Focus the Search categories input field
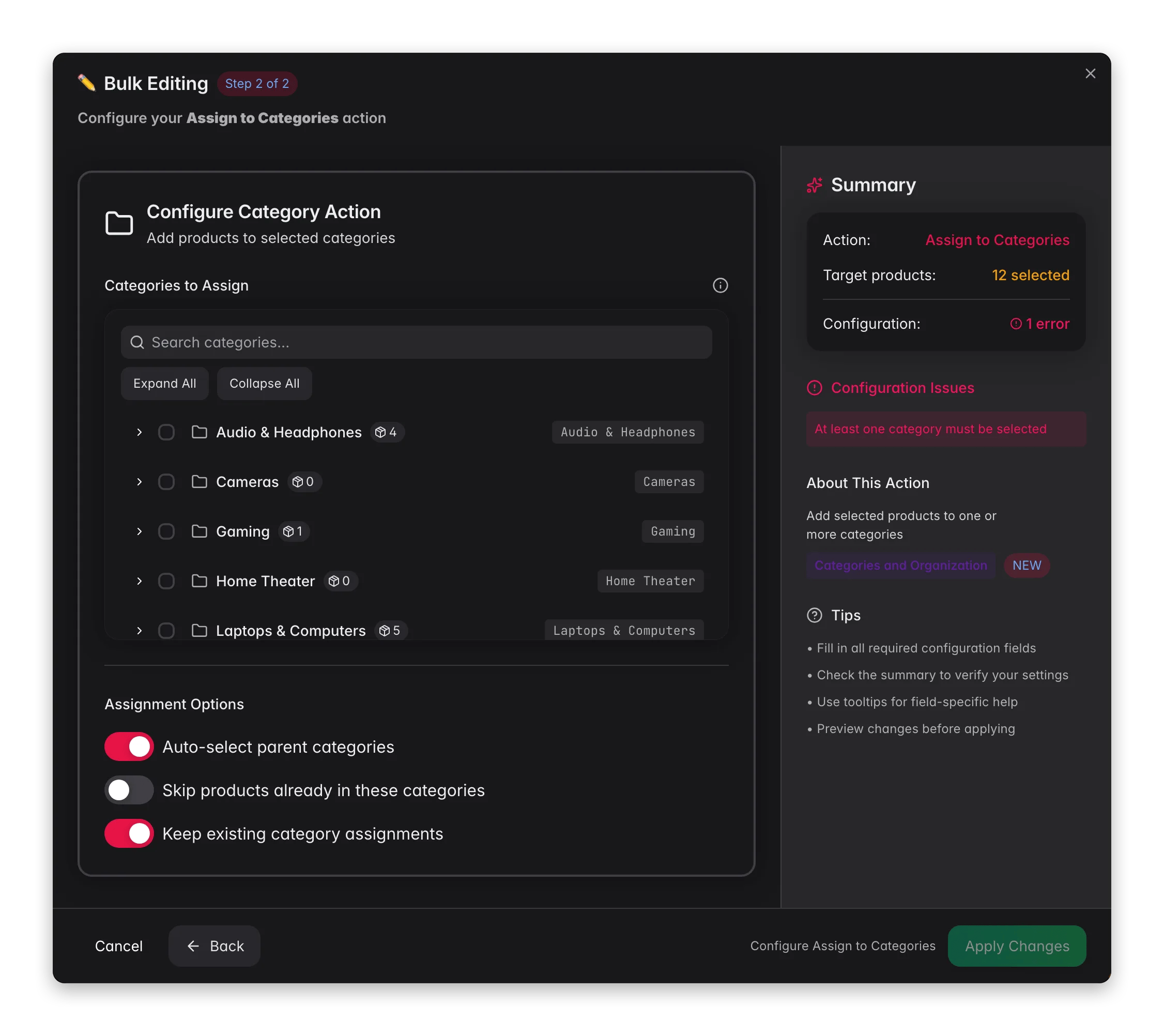This screenshot has height=1036, width=1164. (416, 342)
